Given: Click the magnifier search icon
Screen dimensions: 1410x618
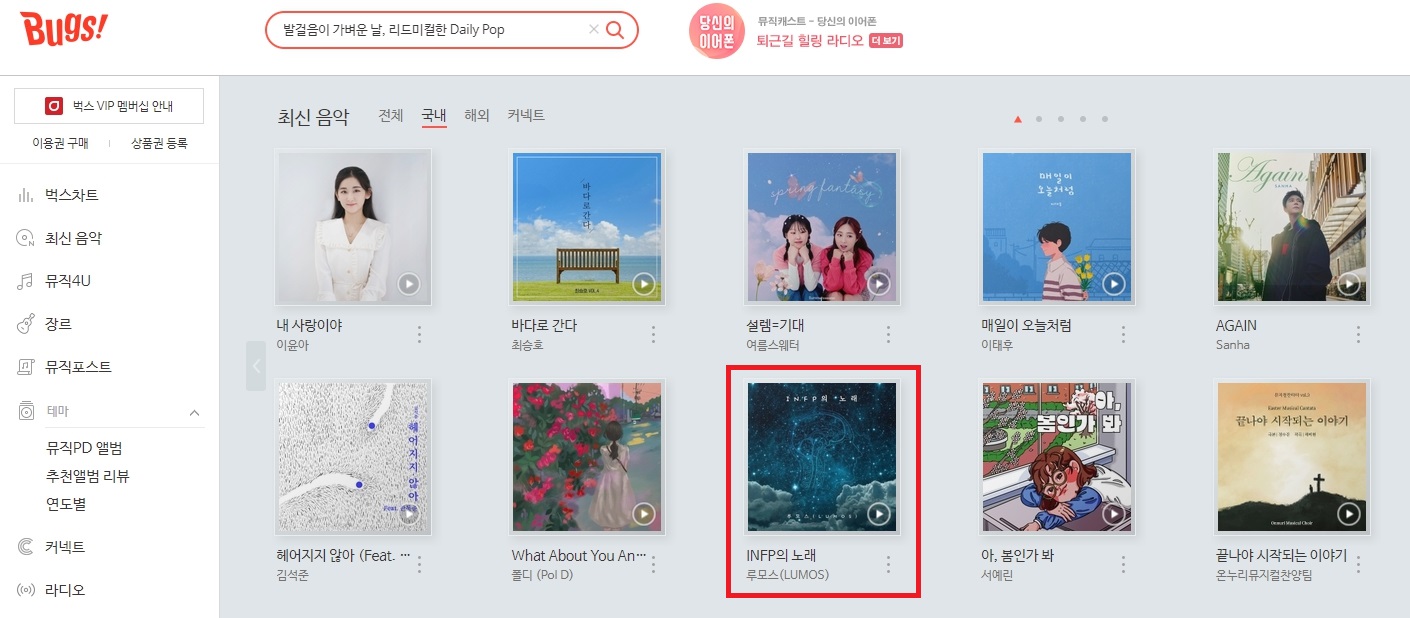Looking at the screenshot, I should pyautogui.click(x=615, y=30).
